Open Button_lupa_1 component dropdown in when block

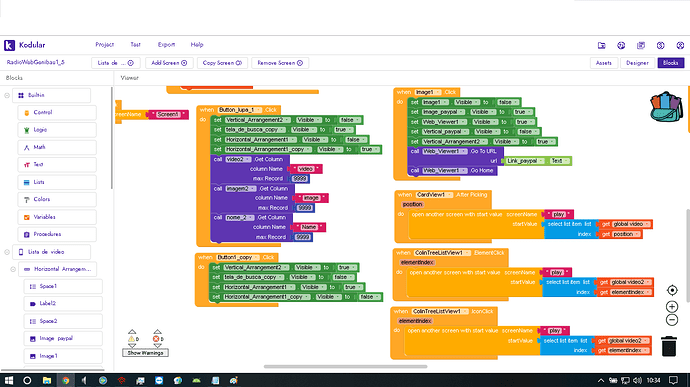pyautogui.click(x=240, y=110)
